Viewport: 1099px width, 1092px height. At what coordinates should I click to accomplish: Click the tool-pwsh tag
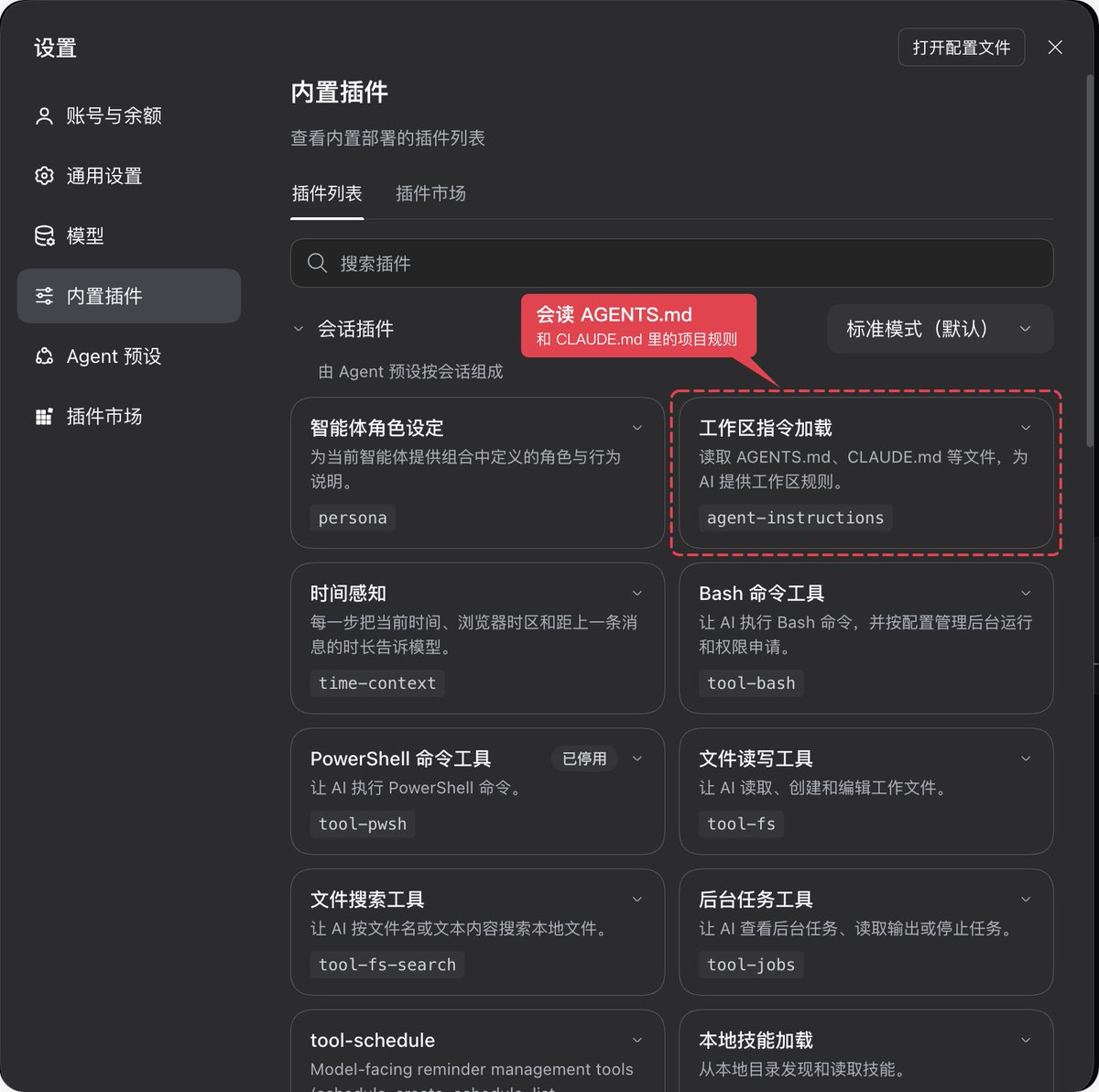point(363,824)
